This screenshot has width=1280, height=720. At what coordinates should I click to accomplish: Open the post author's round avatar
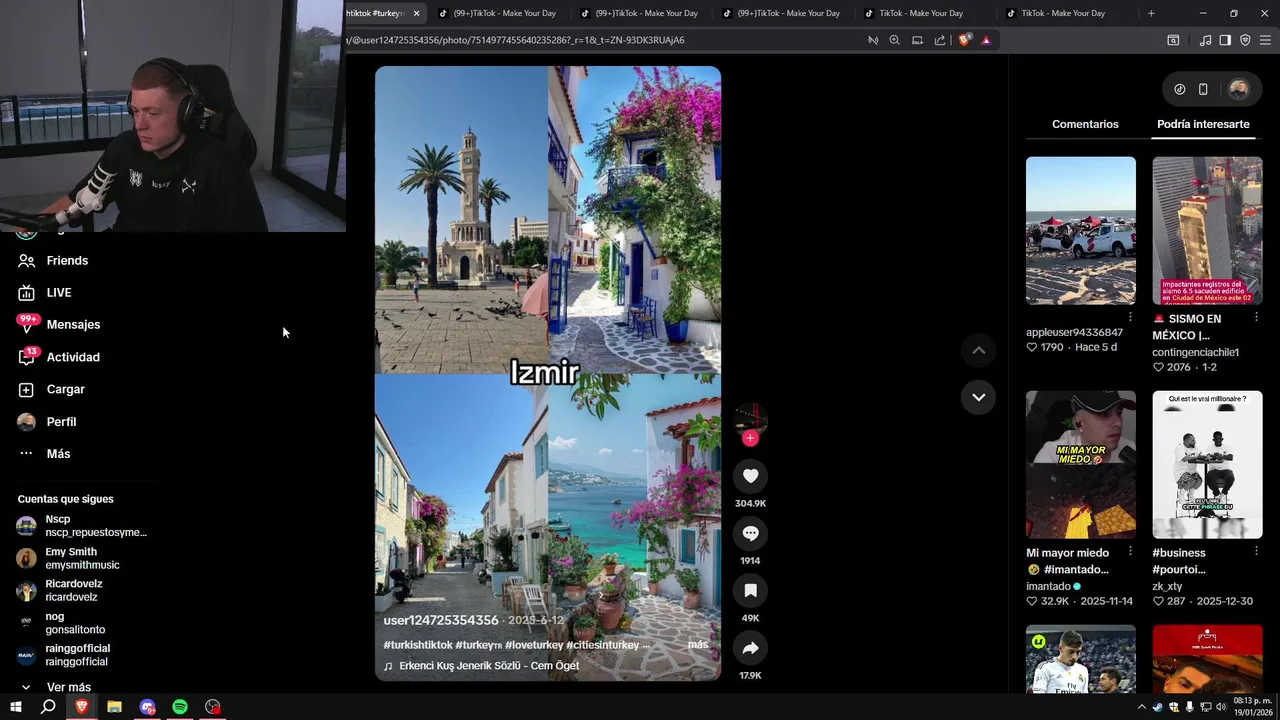click(750, 418)
